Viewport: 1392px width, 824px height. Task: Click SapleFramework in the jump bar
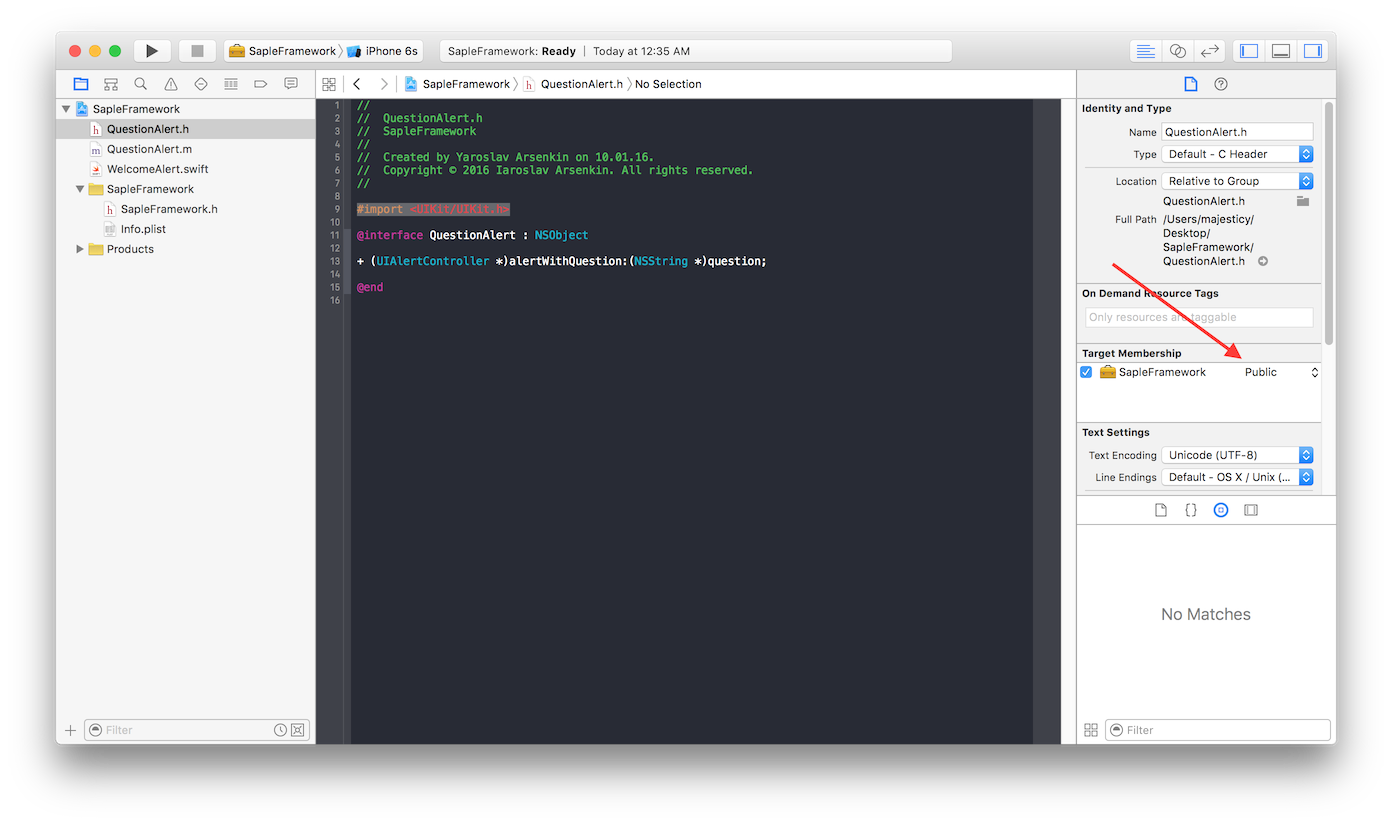click(457, 84)
